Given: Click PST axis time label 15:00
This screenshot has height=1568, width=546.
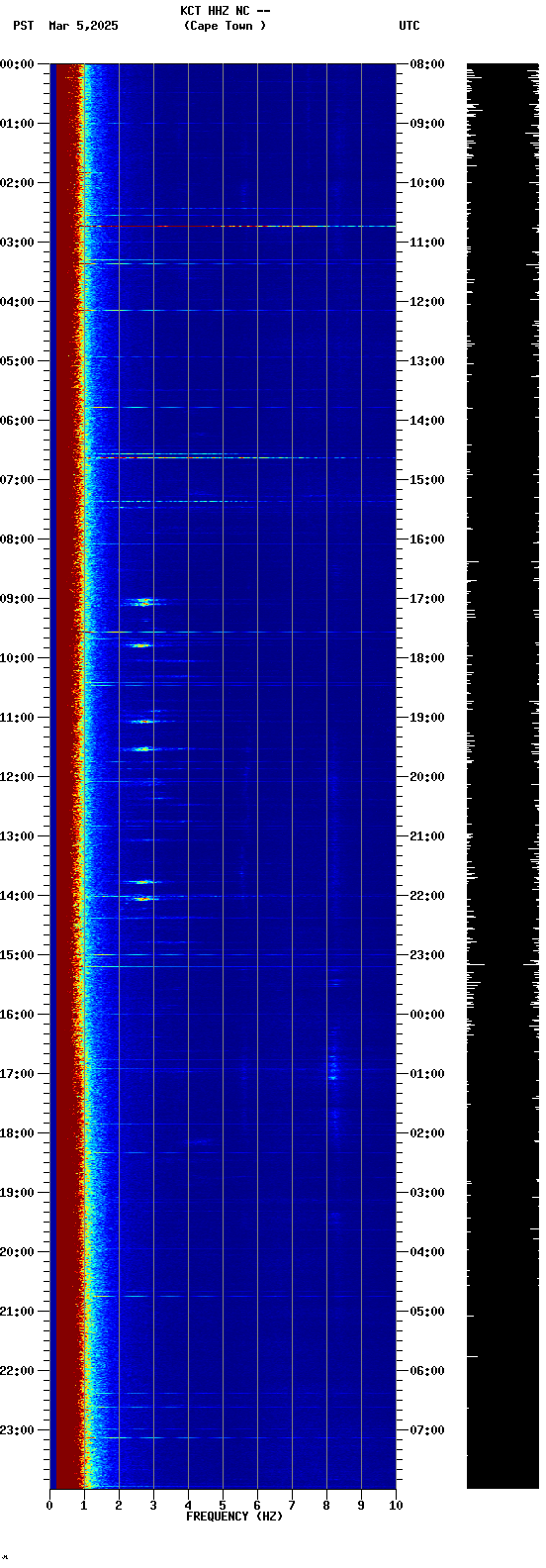Looking at the screenshot, I should pyautogui.click(x=18, y=955).
